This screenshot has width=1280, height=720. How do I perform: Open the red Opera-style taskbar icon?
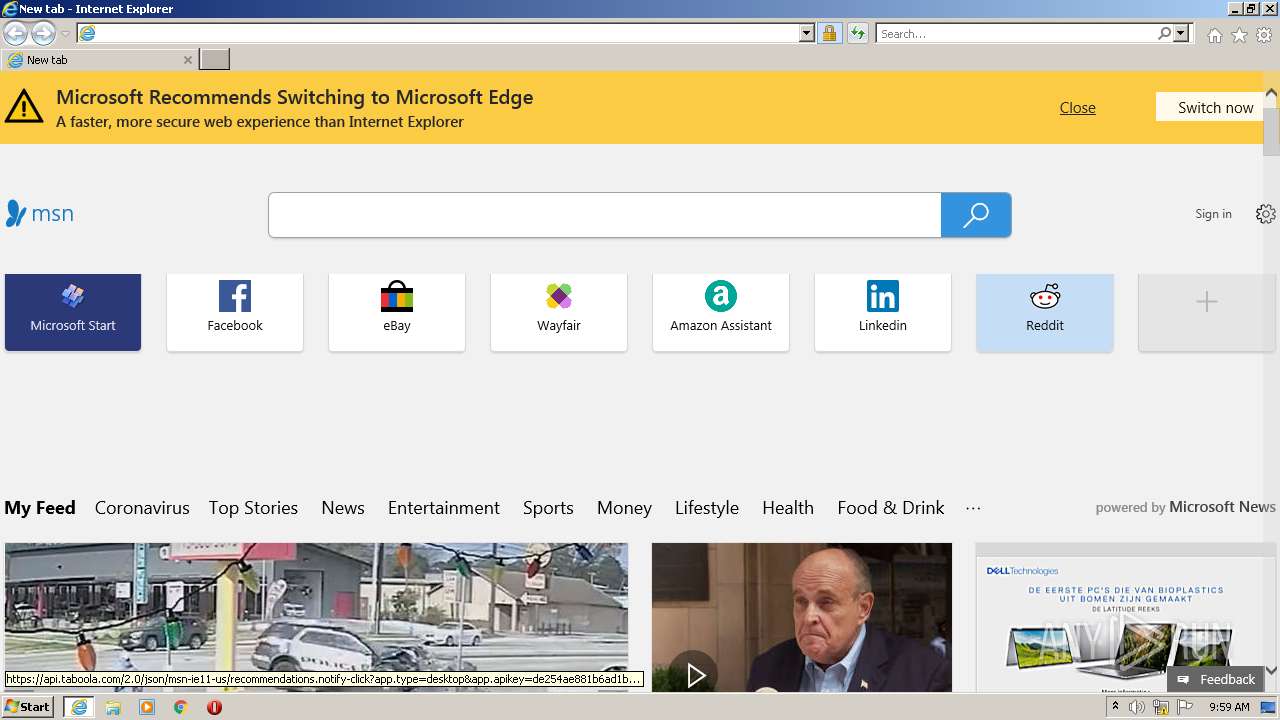coord(214,707)
